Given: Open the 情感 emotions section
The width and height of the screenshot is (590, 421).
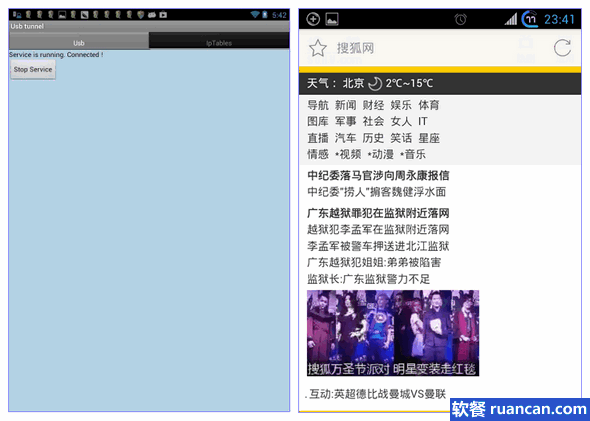Looking at the screenshot, I should tap(318, 154).
